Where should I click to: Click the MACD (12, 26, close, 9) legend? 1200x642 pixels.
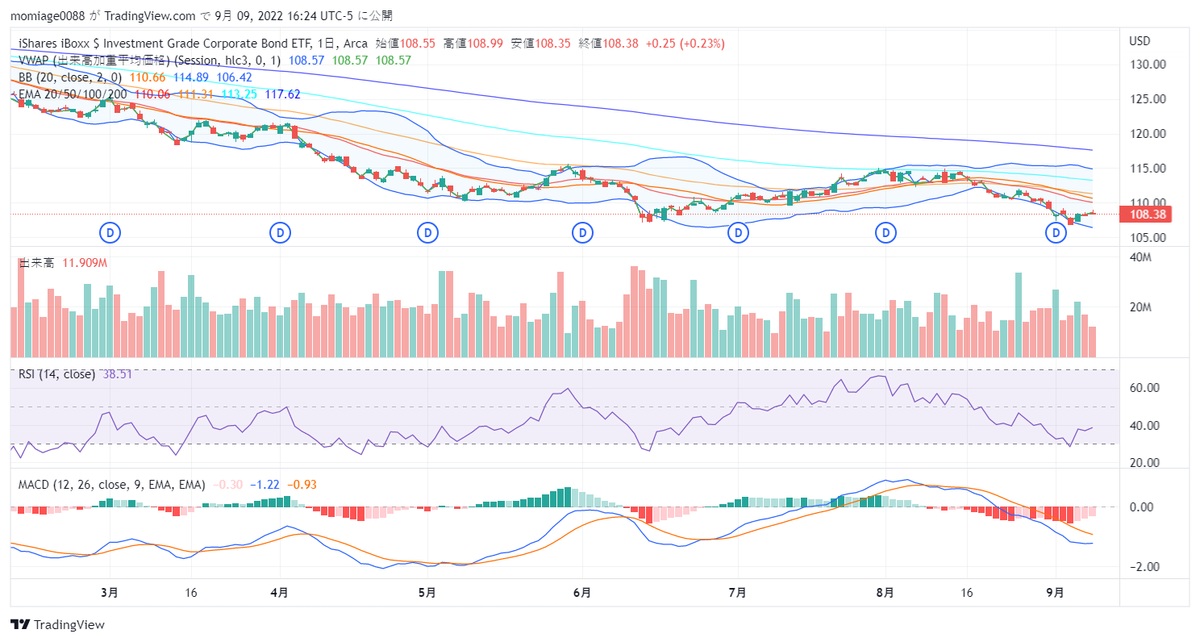point(112,484)
